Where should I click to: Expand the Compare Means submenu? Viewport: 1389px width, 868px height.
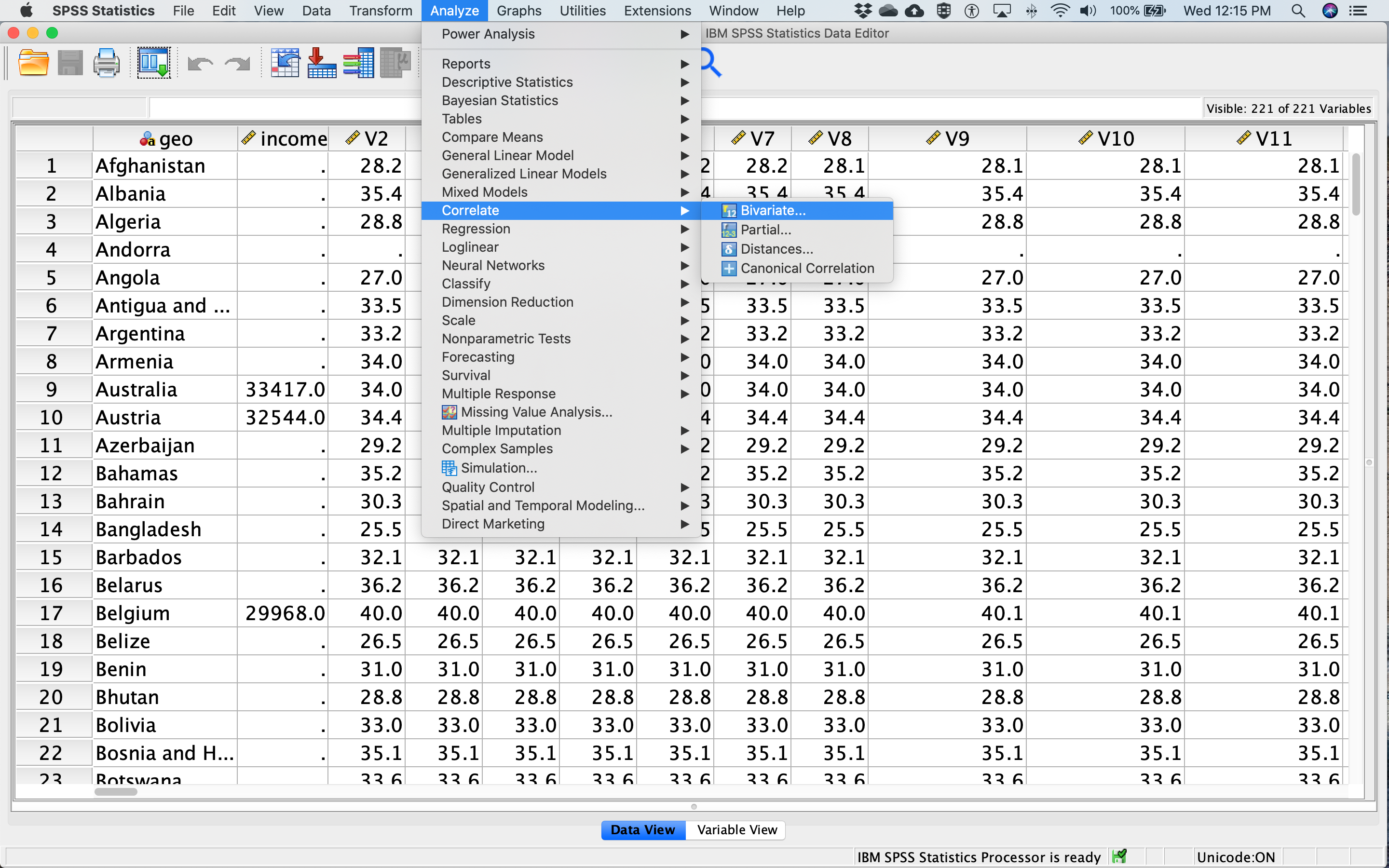coord(561,137)
